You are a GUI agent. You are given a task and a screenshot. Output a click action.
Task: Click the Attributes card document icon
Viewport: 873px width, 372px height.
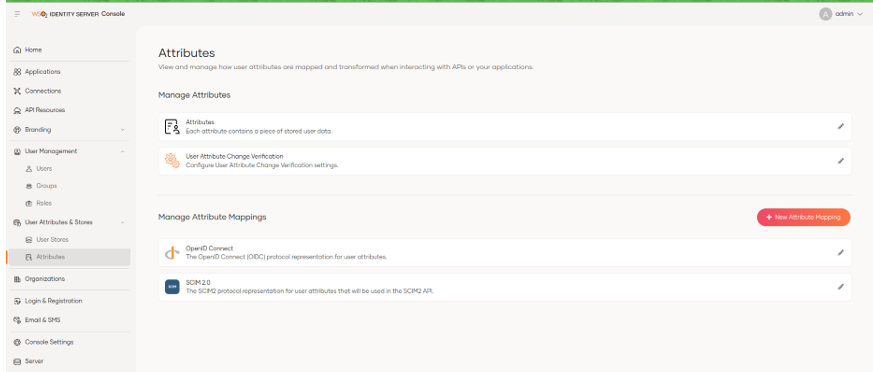[172, 126]
